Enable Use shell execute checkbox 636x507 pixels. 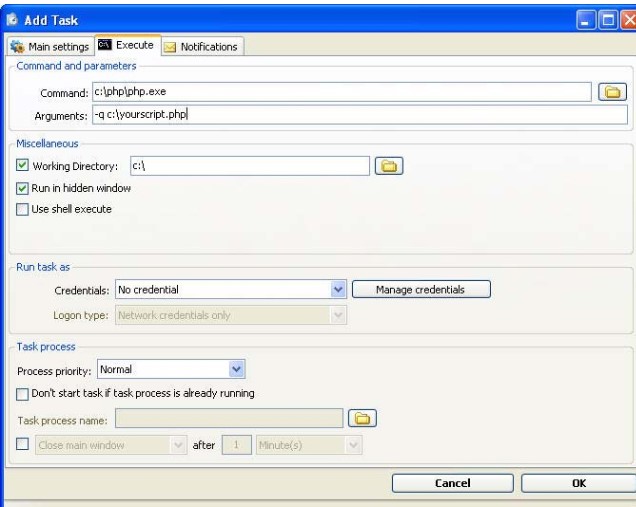click(22, 209)
